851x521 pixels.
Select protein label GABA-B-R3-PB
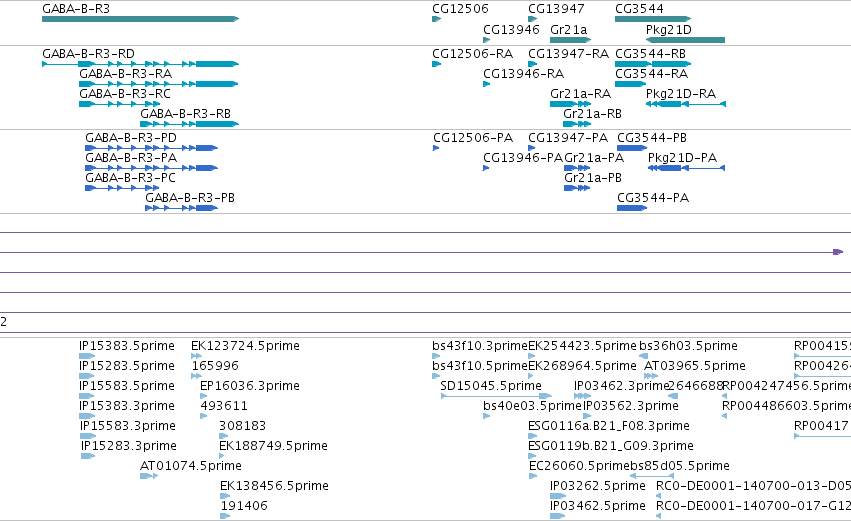pos(190,198)
